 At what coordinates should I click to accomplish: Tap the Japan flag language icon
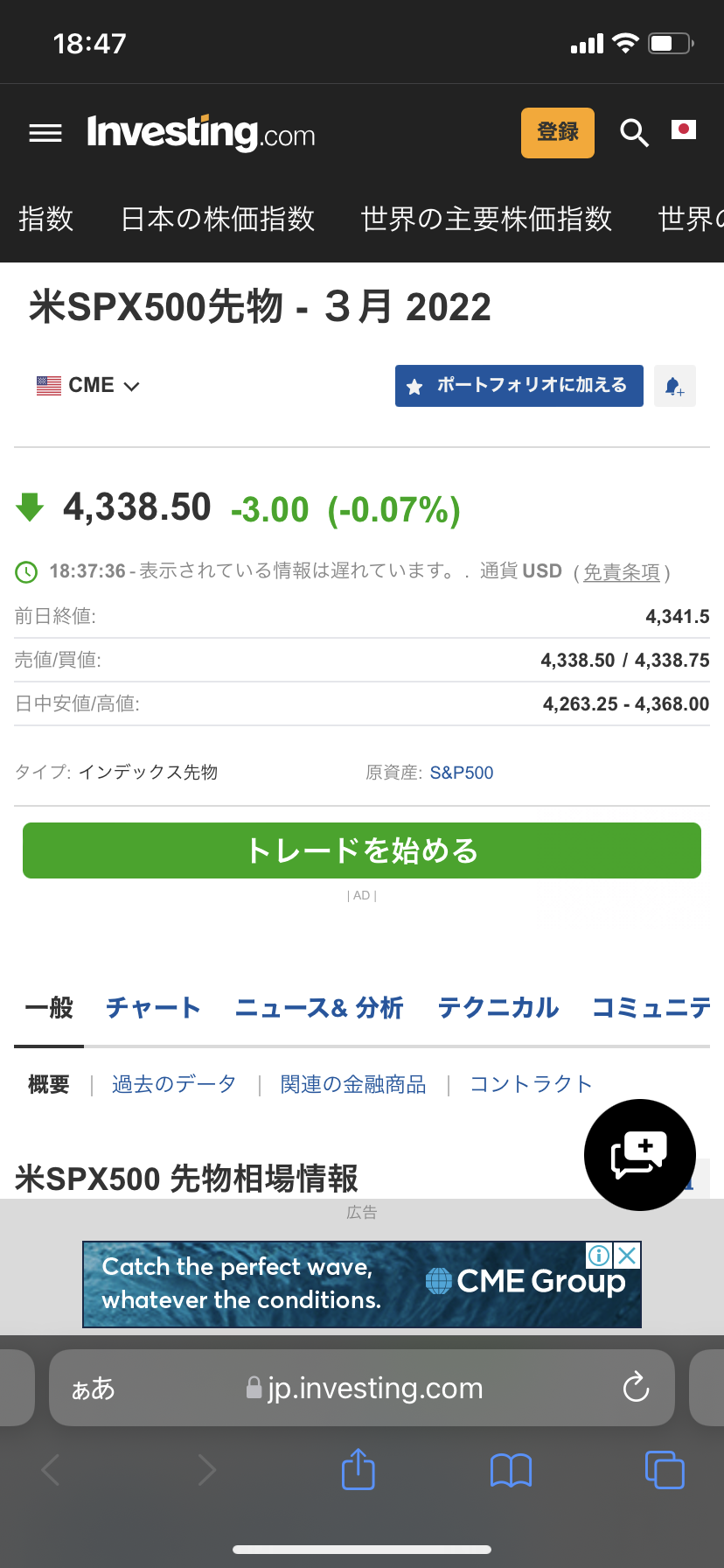tap(683, 130)
